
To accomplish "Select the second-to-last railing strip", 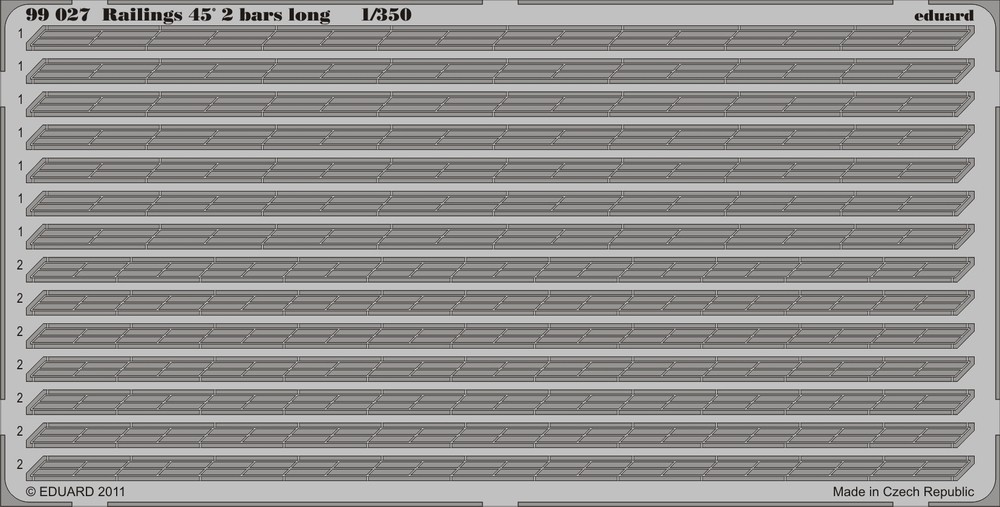I will (500, 434).
